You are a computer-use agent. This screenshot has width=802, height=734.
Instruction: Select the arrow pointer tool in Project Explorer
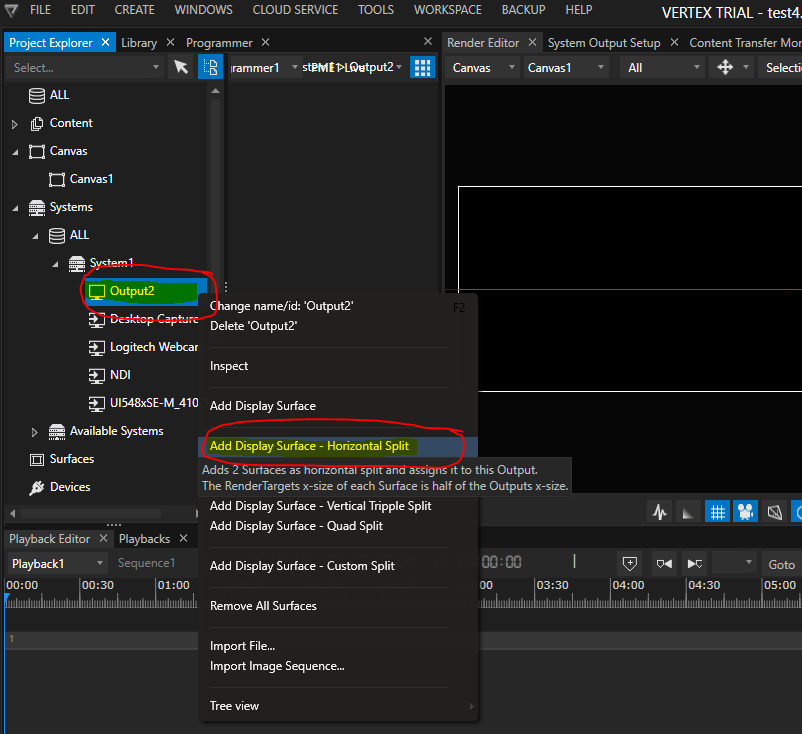[181, 67]
